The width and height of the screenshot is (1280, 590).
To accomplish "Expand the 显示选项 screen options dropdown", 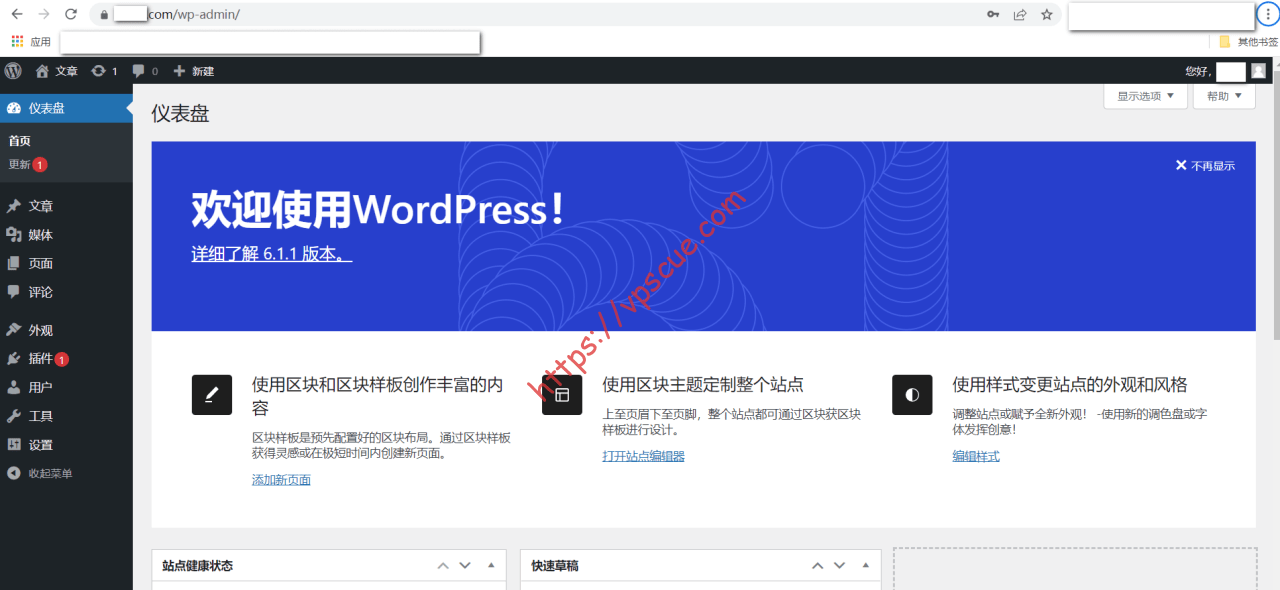I will [1146, 96].
